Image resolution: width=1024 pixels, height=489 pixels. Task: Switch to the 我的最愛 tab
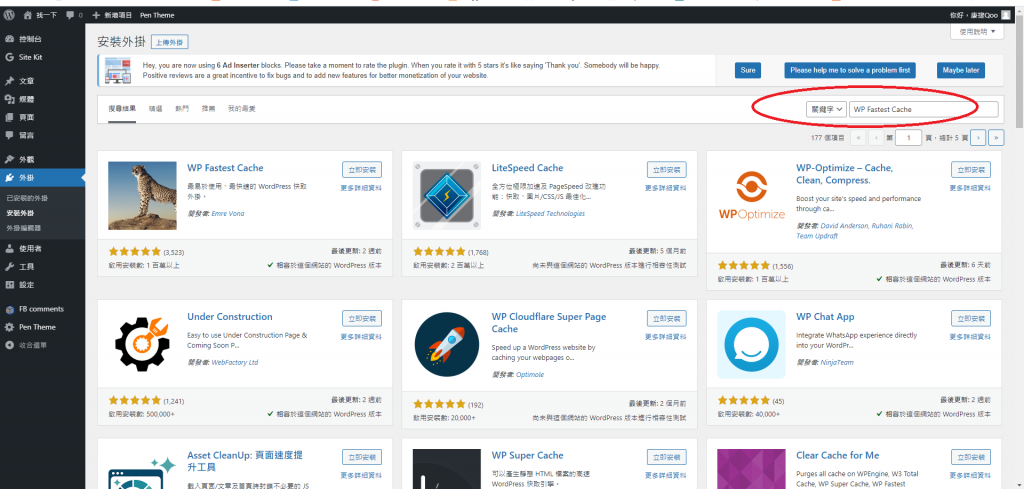pyautogui.click(x=241, y=108)
